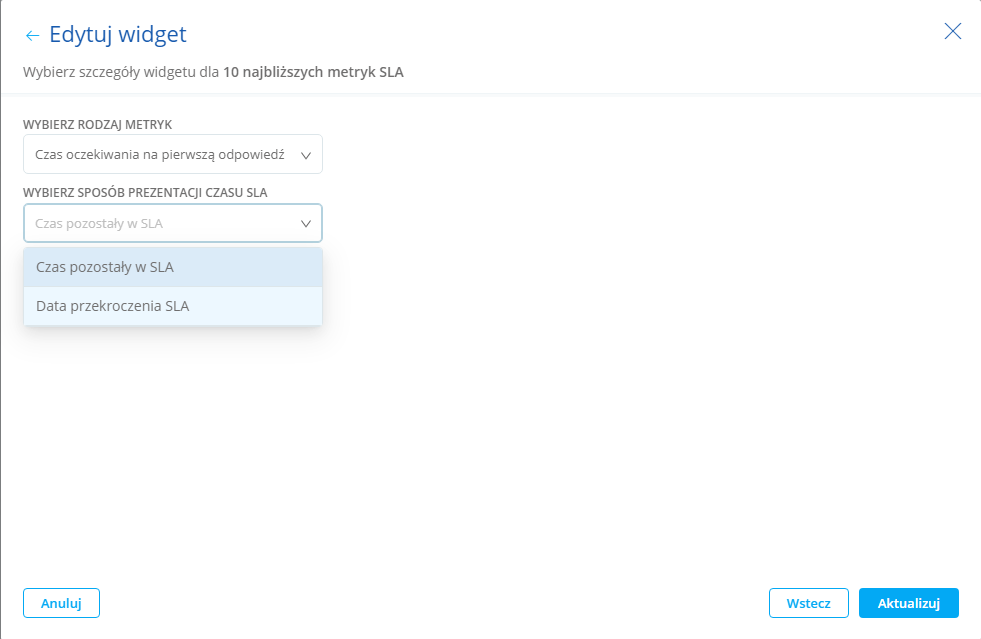Collapse the SLA presentation dropdown via its chevron
The image size is (981, 639).
point(306,224)
